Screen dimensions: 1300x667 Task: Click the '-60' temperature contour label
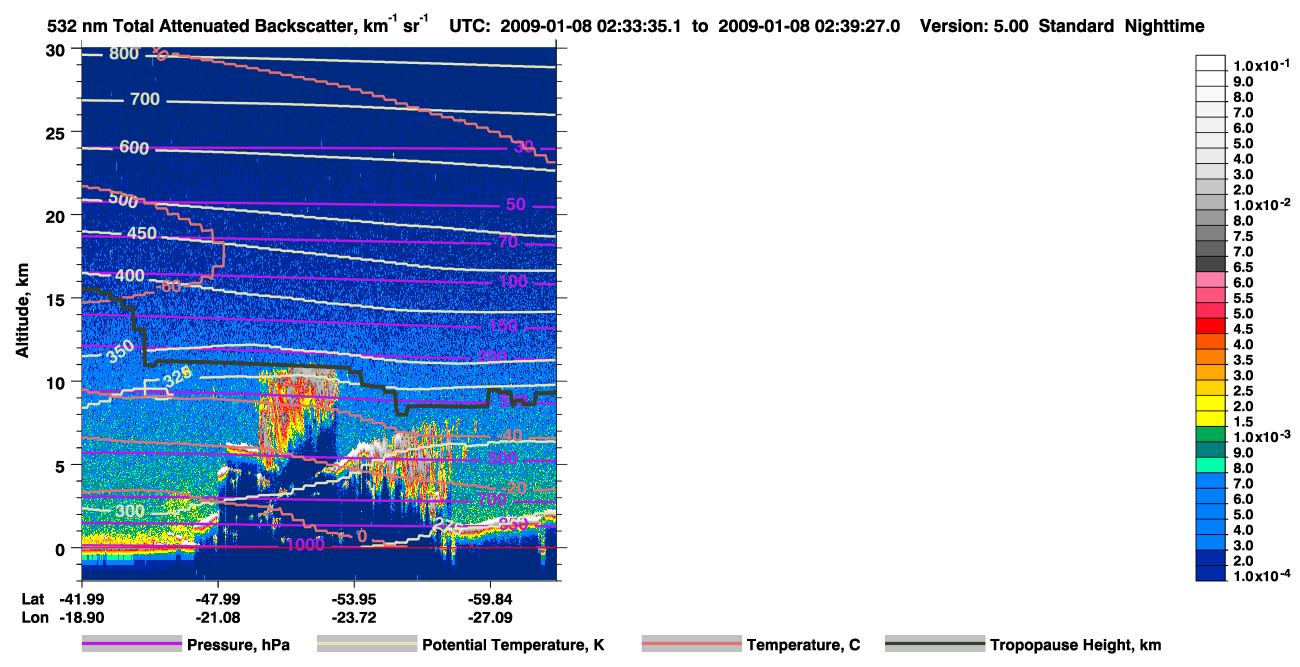(170, 286)
